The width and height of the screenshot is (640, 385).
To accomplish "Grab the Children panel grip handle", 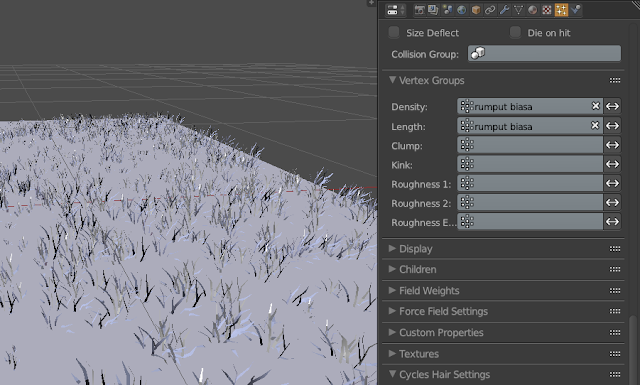I will [615, 269].
